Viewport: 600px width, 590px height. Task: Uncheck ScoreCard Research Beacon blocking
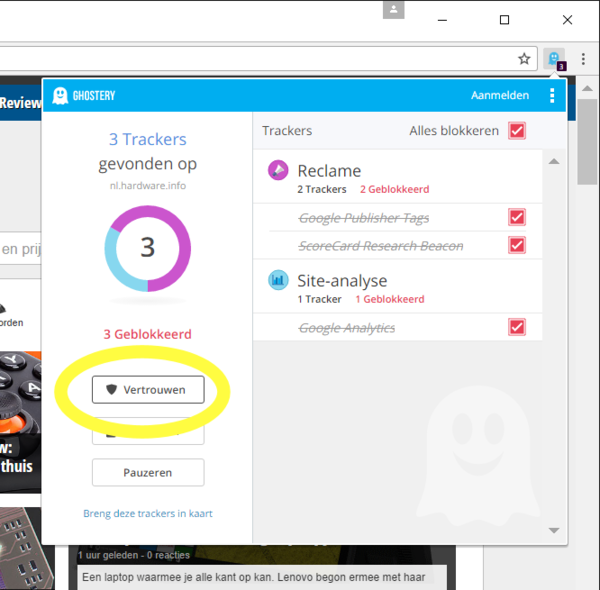[517, 245]
